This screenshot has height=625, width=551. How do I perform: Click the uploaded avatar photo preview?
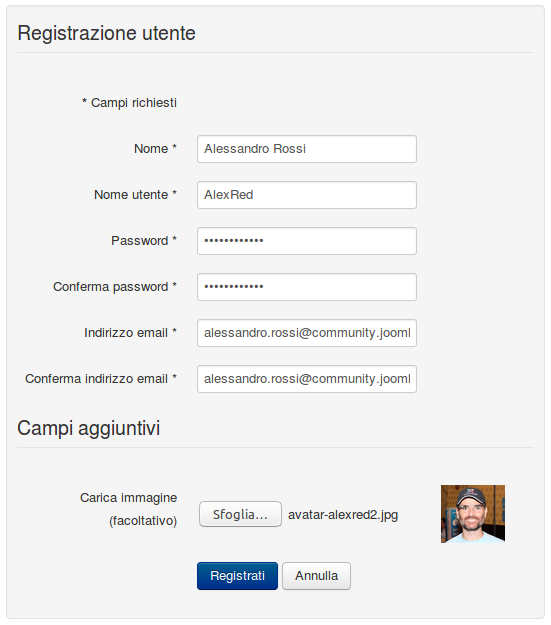(x=473, y=514)
